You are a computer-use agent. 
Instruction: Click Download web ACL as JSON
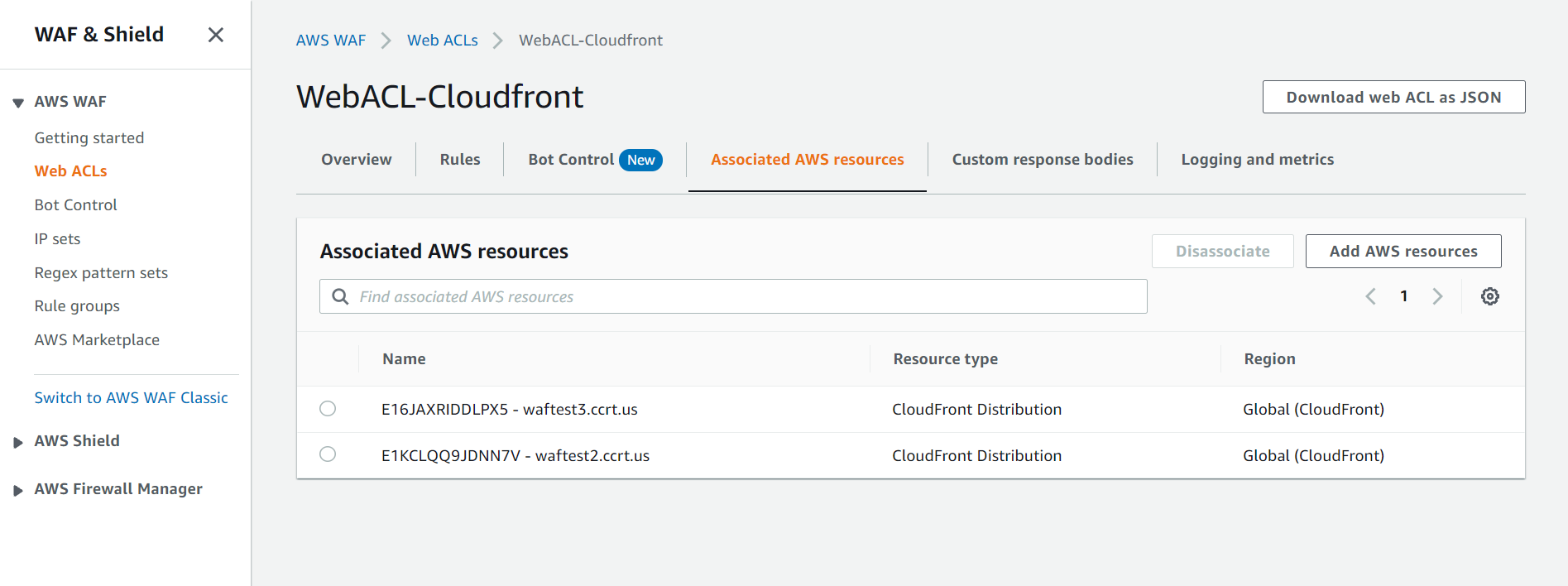(x=1393, y=97)
